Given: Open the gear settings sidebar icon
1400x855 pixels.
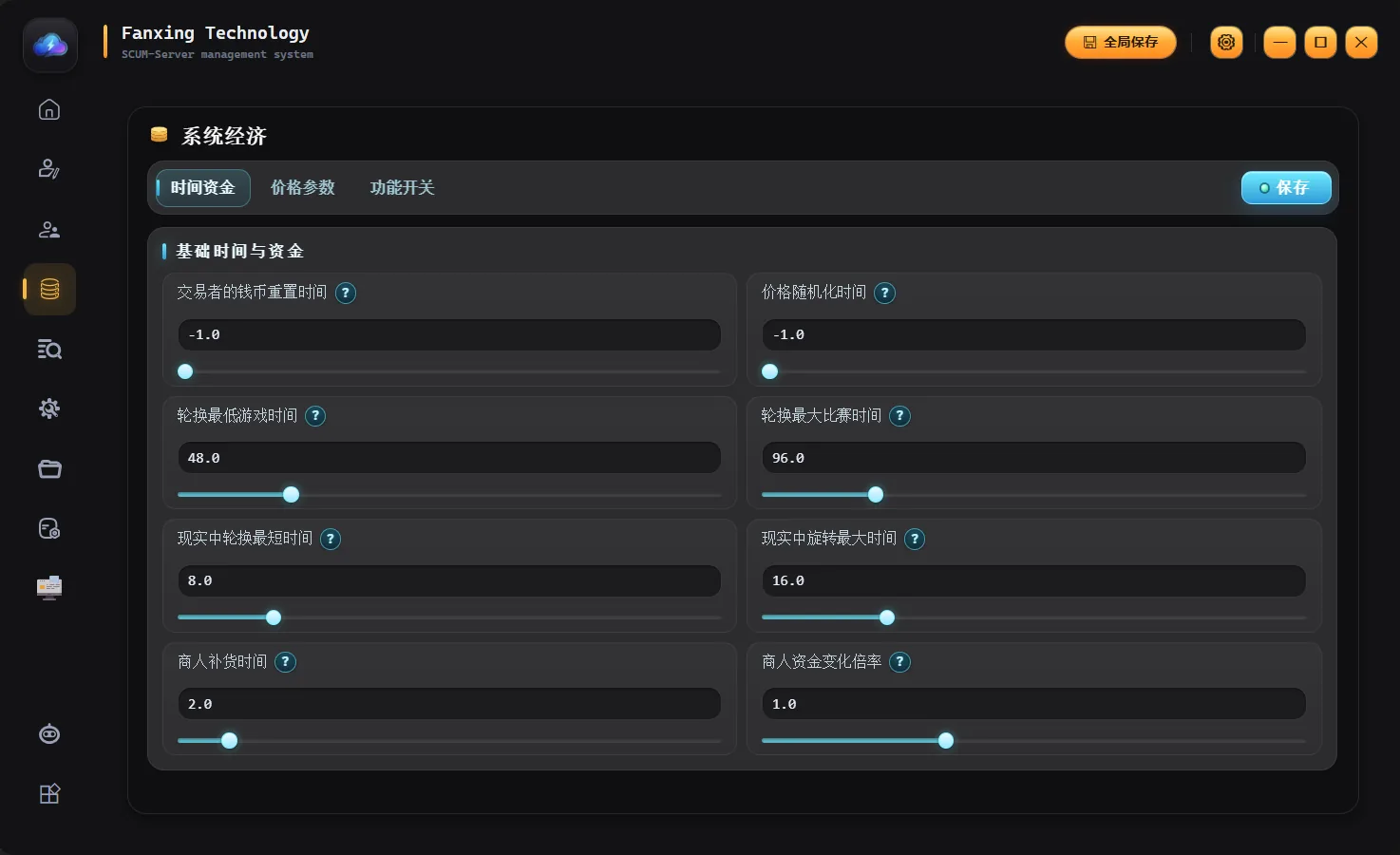Looking at the screenshot, I should [49, 408].
